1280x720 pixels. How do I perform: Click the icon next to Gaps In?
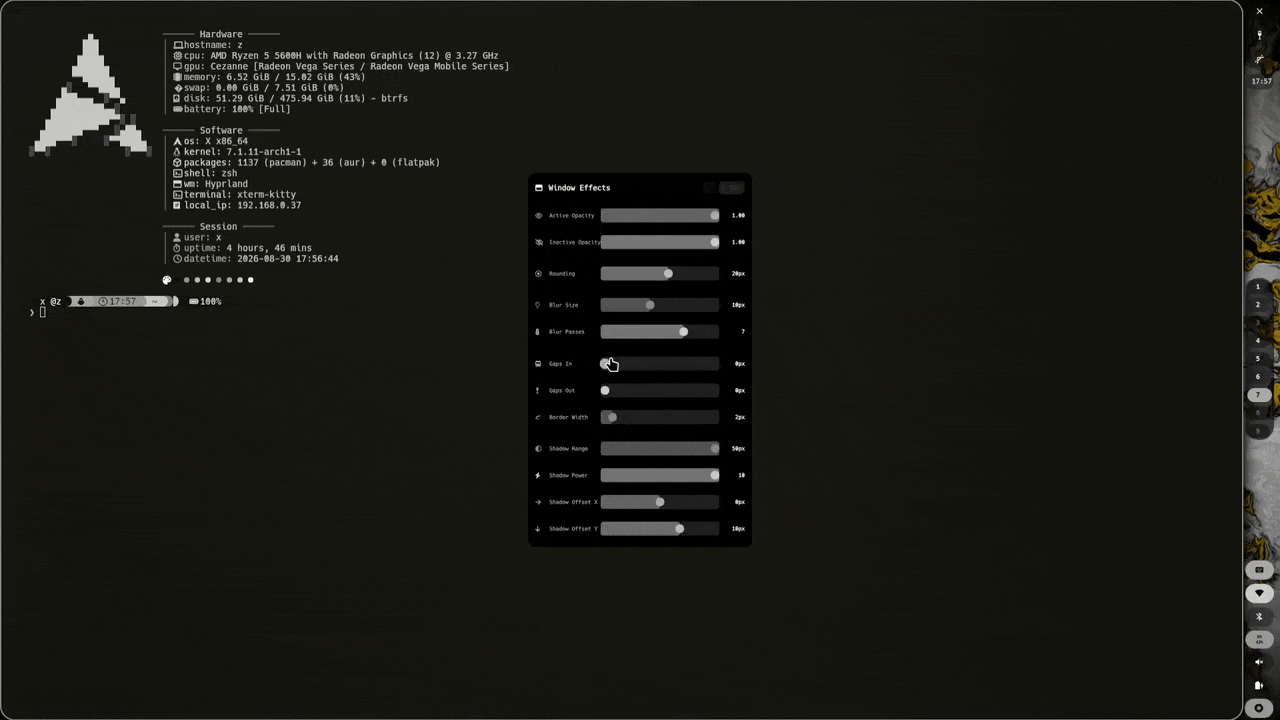point(538,364)
